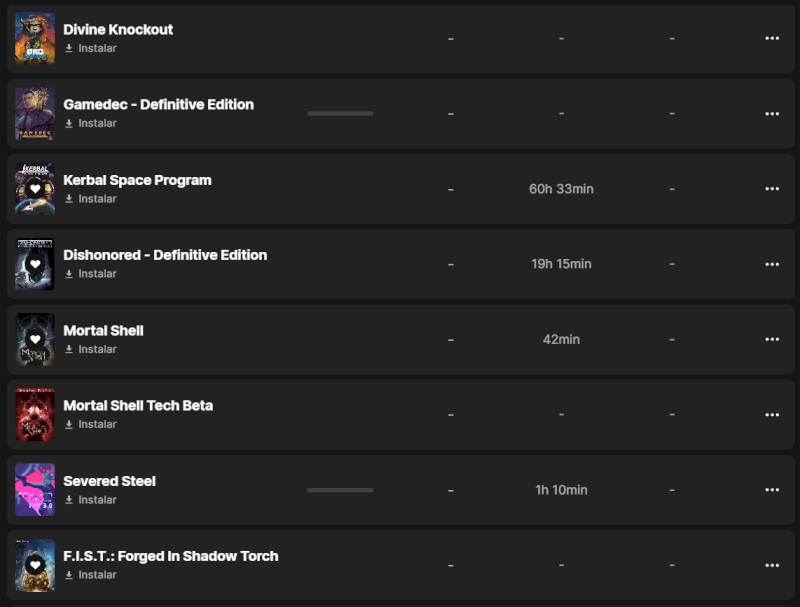Image resolution: width=800 pixels, height=607 pixels.
Task: Click the download icon under Divine Knockout
Action: 69,48
